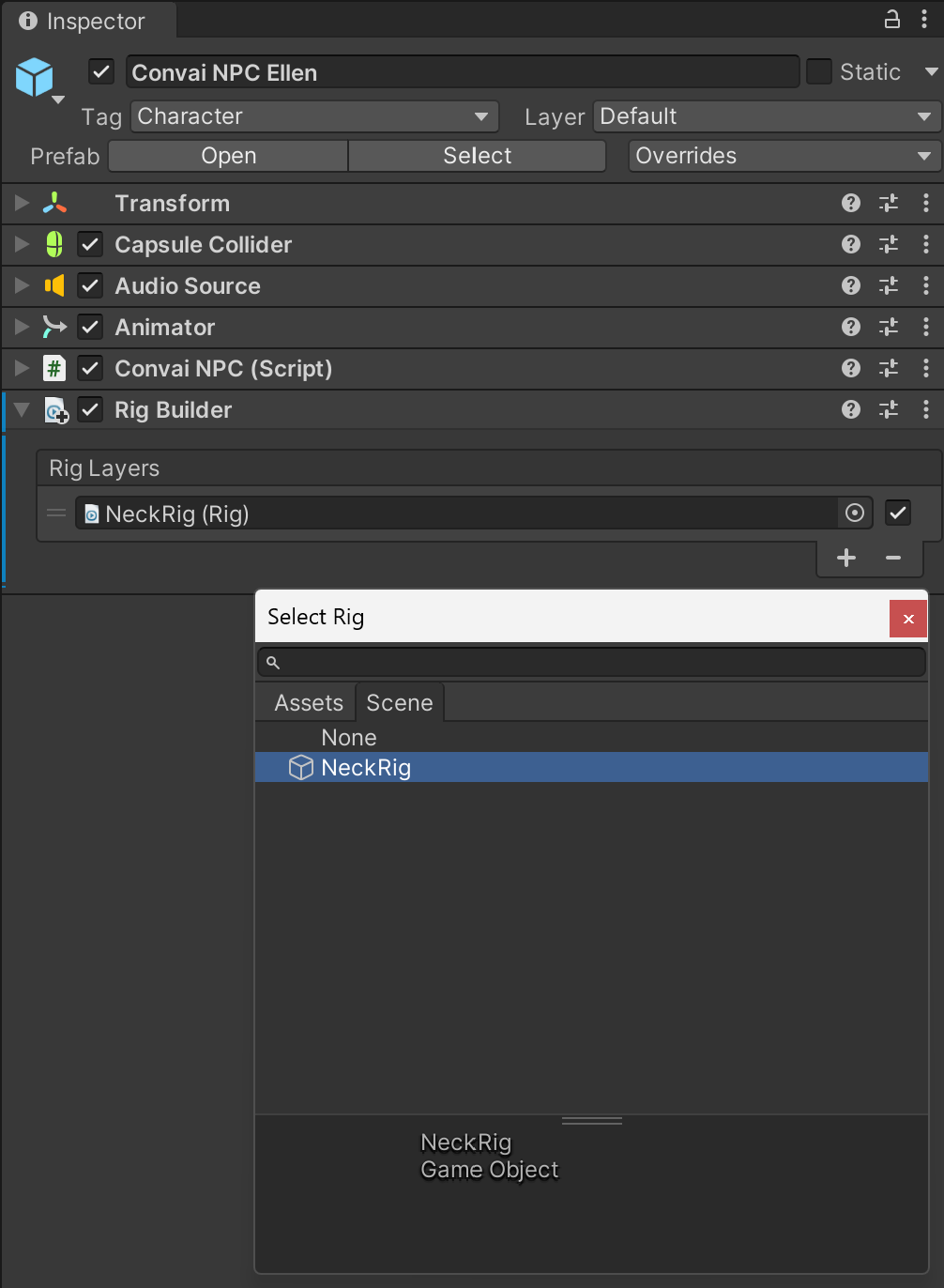Open the GameObject icon dropdown arrow

[58, 100]
